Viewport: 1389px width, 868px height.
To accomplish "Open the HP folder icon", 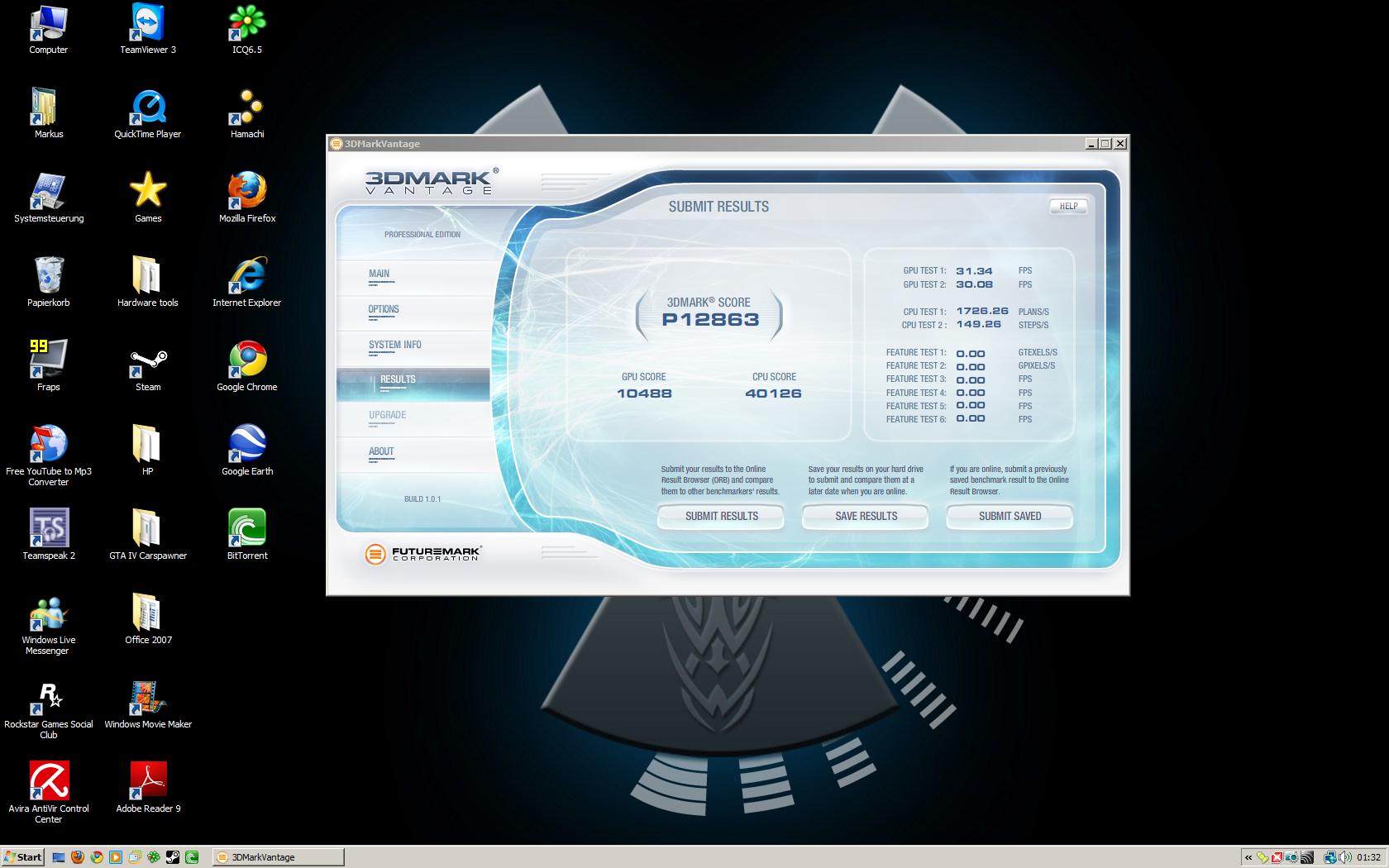I will (148, 451).
